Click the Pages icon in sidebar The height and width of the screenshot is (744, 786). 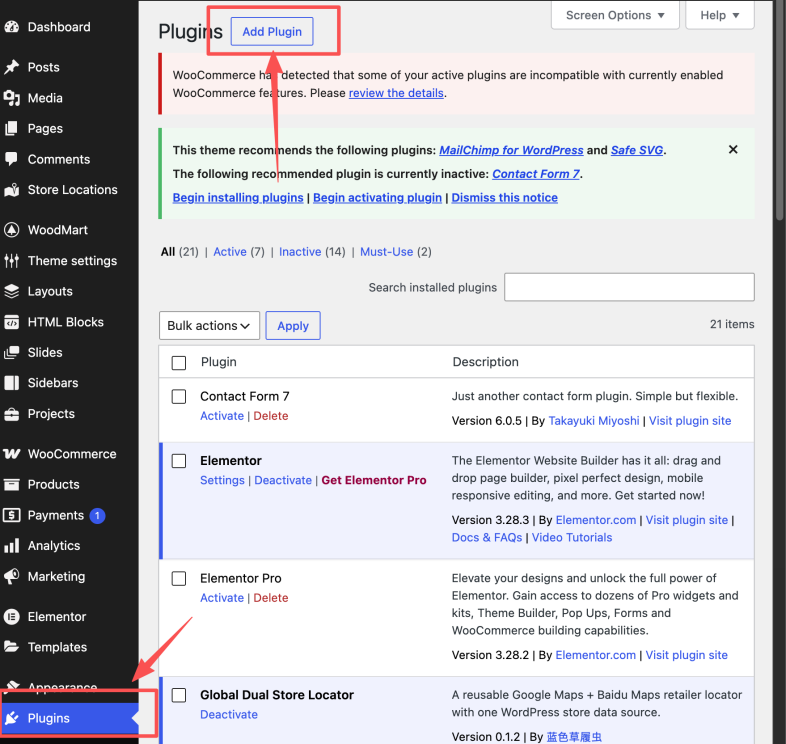click(x=12, y=128)
